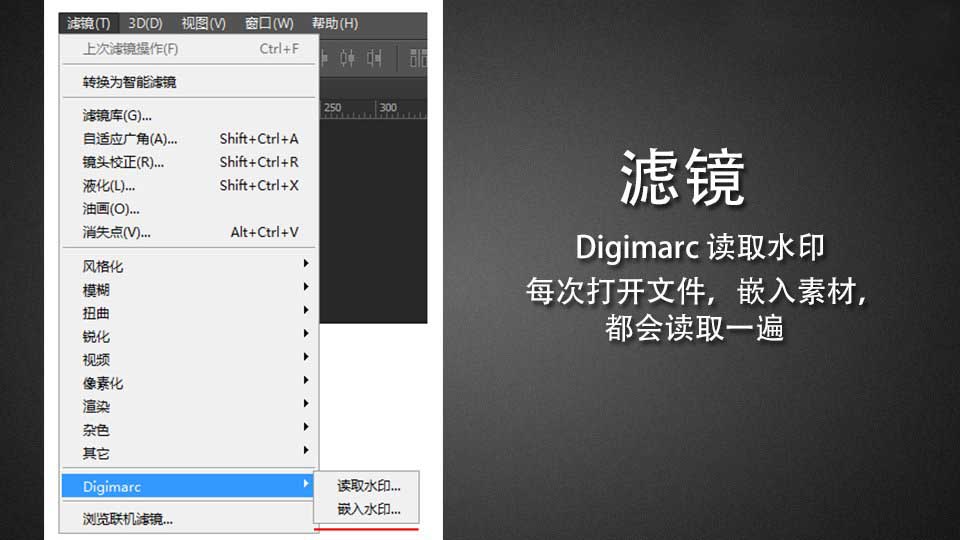Expand the 杂色 submenu

pyautogui.click(x=190, y=430)
